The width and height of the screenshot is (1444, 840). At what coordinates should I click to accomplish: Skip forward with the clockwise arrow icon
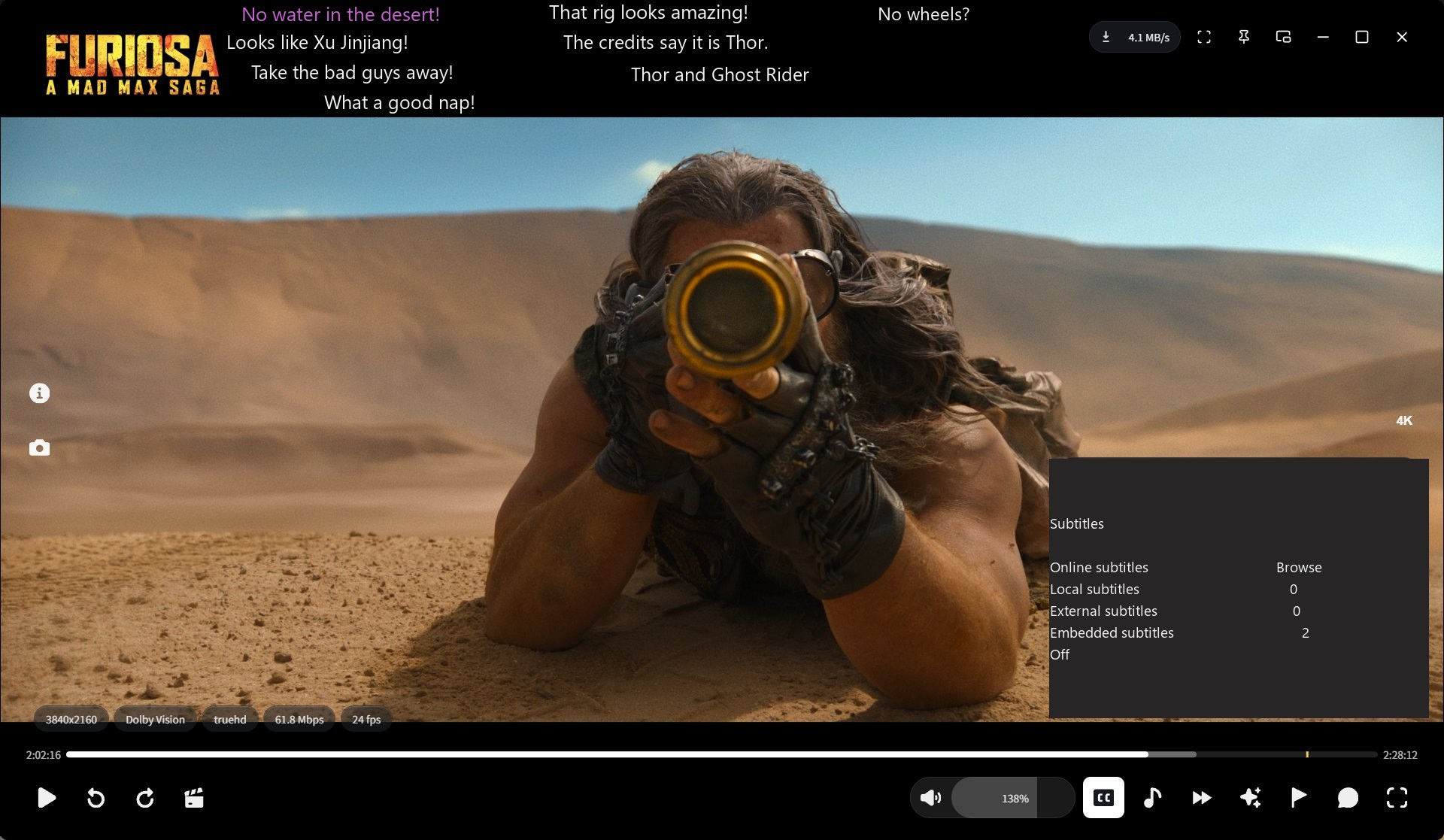point(145,798)
